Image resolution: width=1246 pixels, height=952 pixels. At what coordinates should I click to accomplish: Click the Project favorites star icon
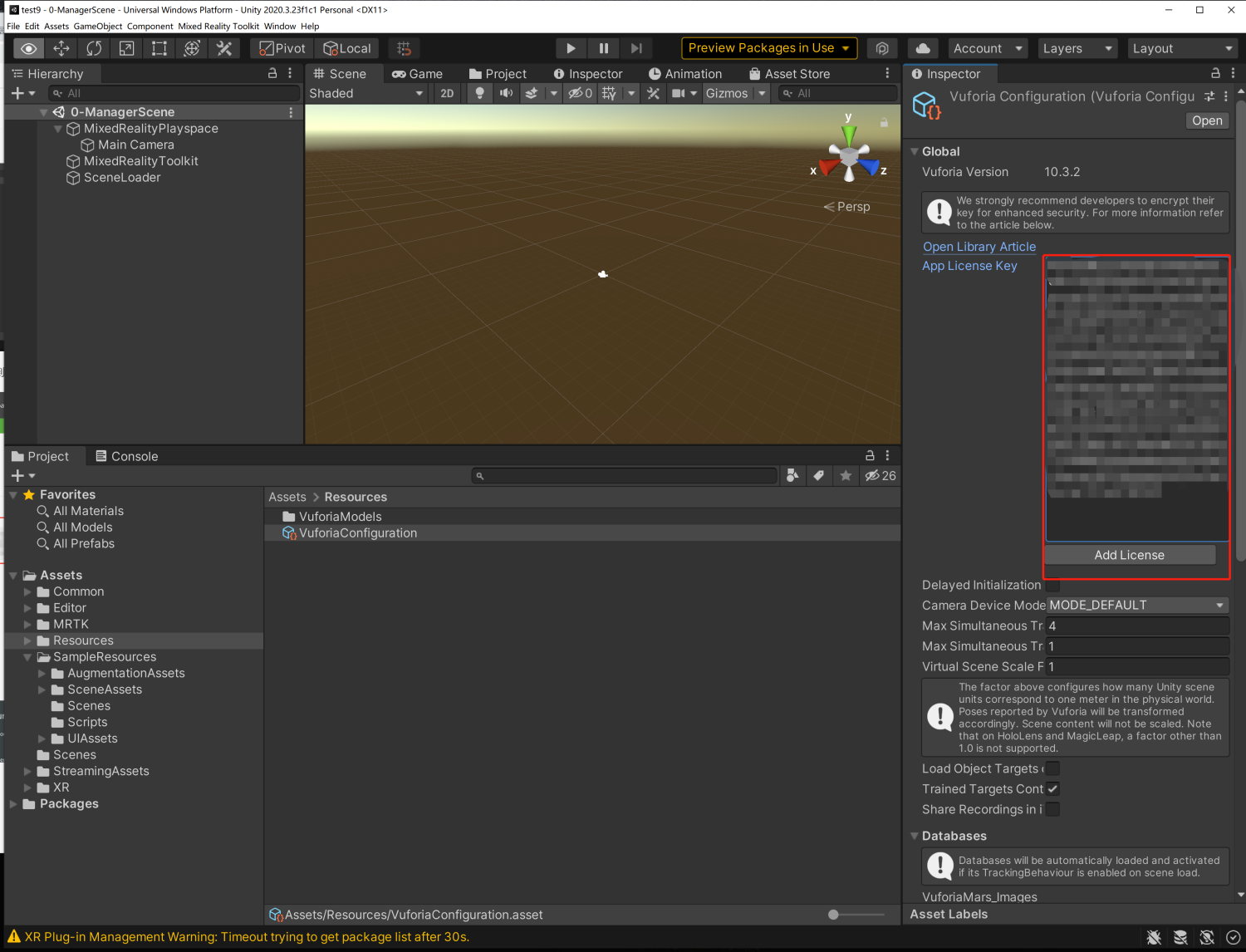click(846, 475)
